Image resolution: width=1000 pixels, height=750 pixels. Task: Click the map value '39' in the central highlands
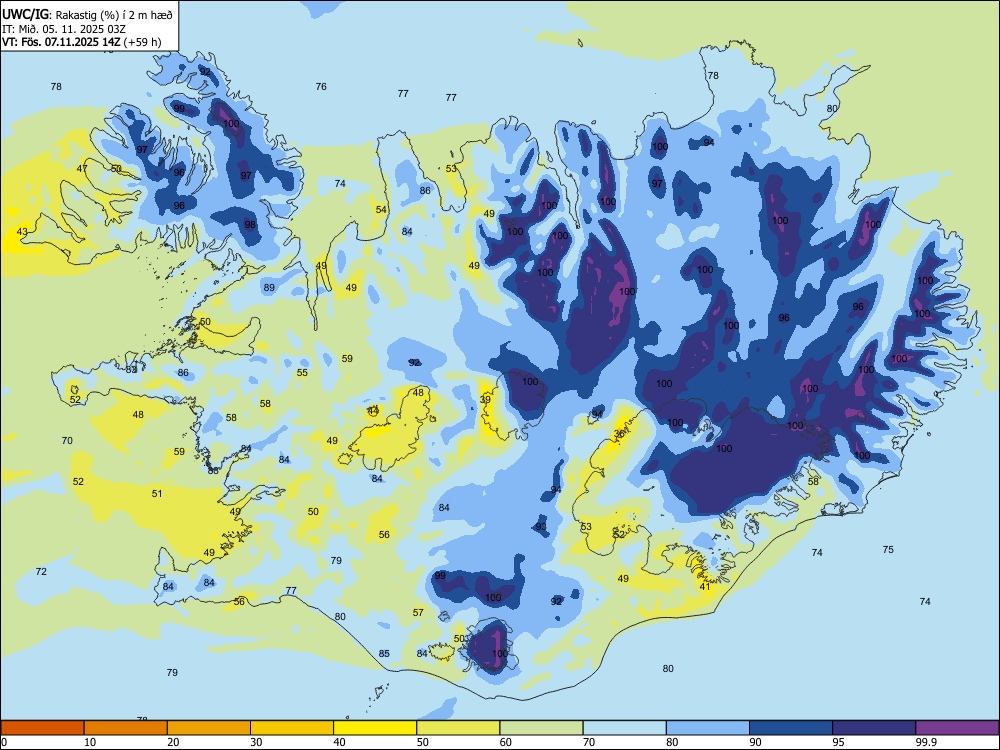485,400
